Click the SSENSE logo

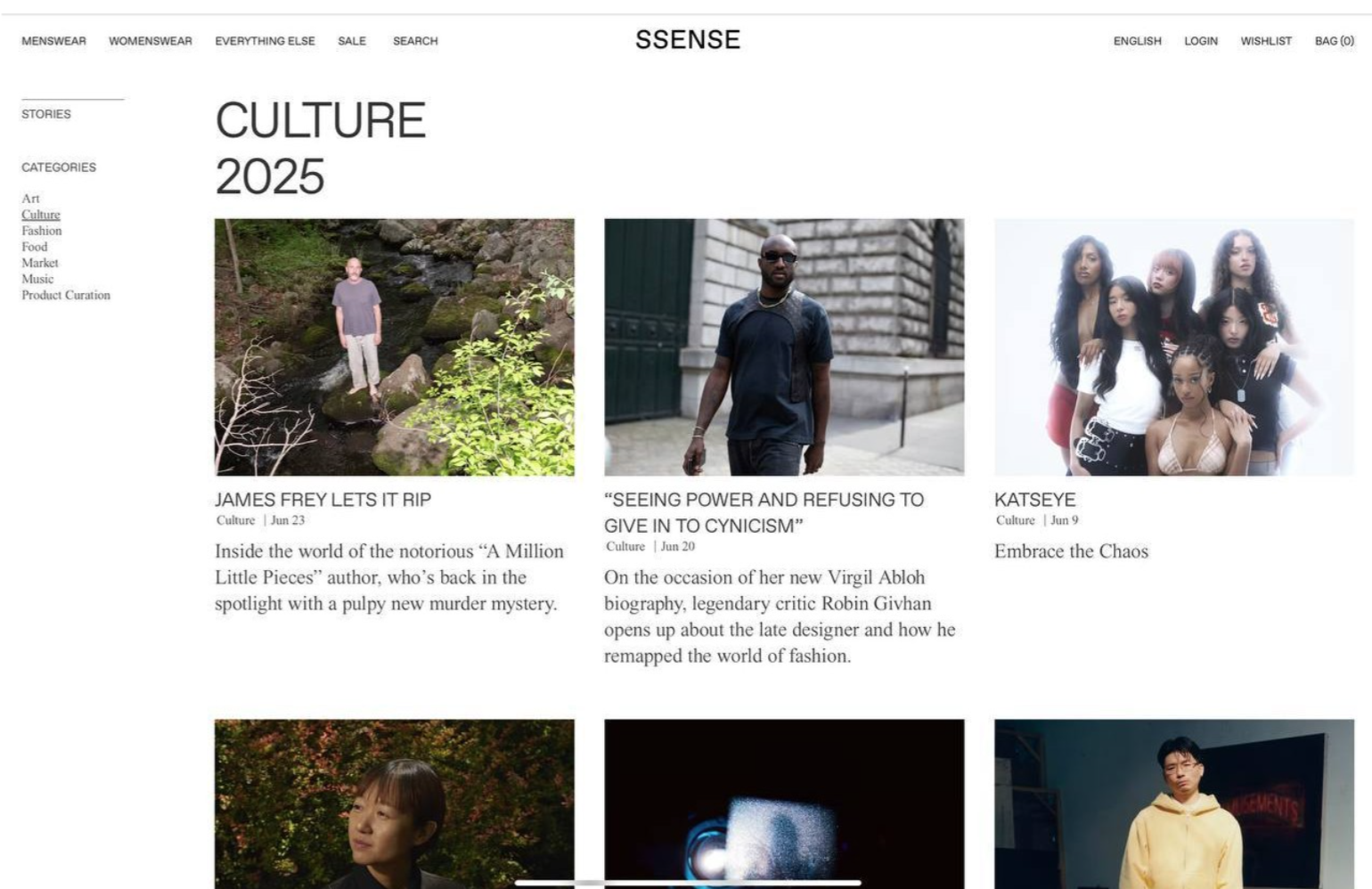(x=688, y=40)
